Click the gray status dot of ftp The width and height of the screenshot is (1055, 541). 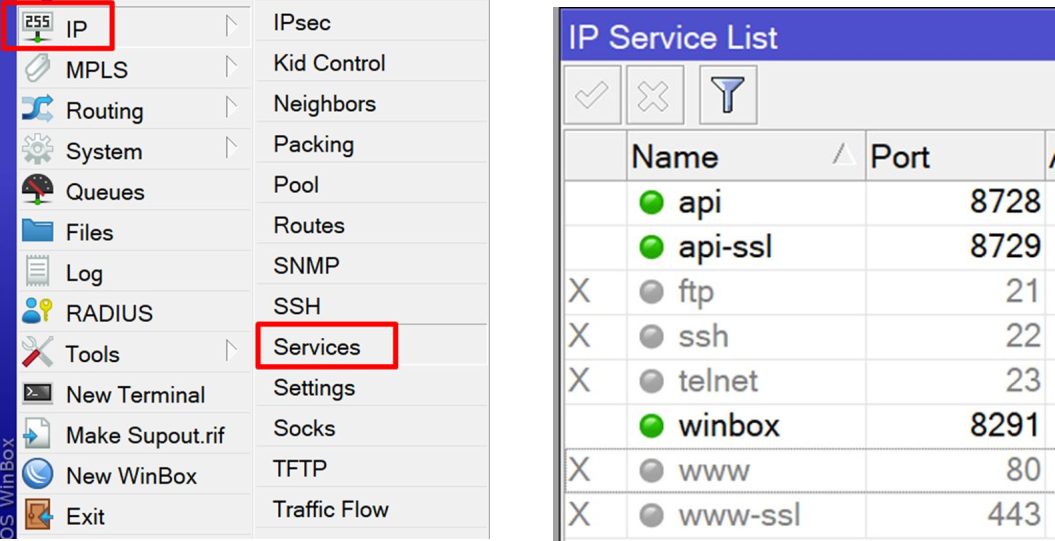[651, 292]
